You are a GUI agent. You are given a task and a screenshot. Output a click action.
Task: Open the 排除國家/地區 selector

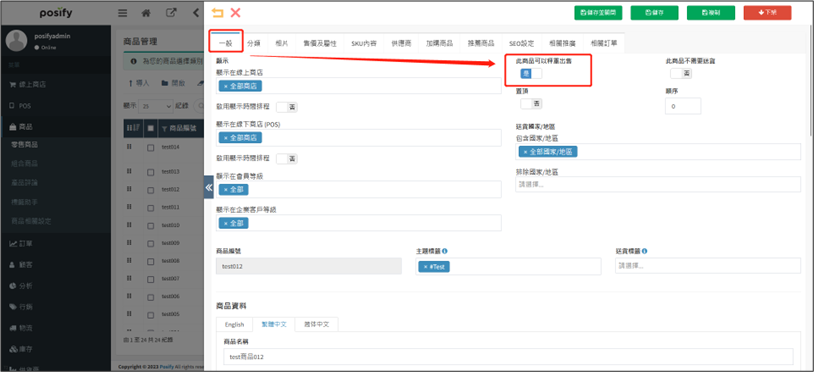tap(658, 184)
